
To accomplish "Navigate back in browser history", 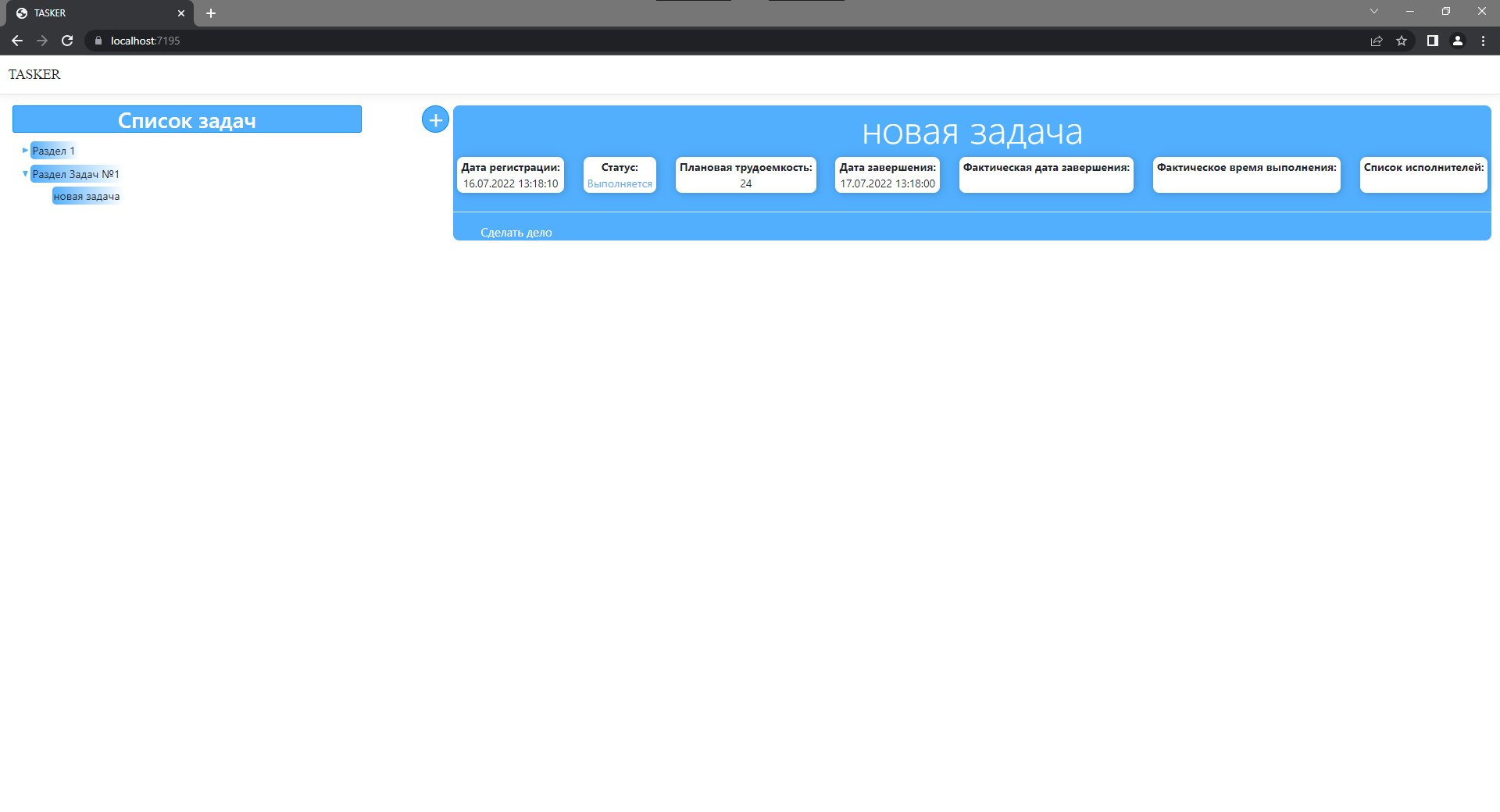I will (16, 41).
